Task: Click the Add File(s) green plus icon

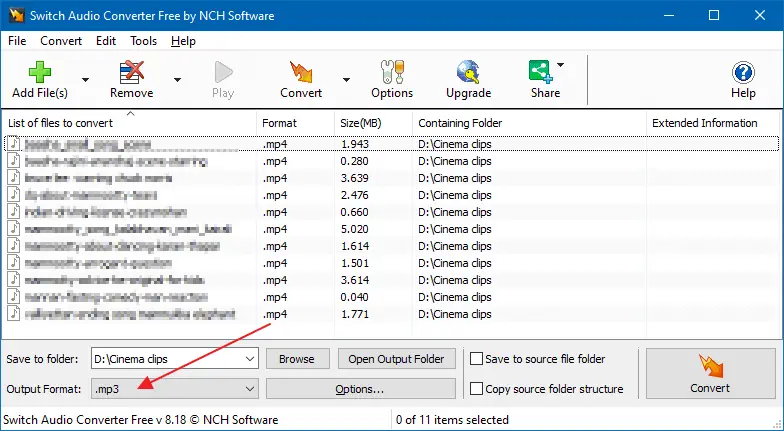Action: click(x=40, y=72)
